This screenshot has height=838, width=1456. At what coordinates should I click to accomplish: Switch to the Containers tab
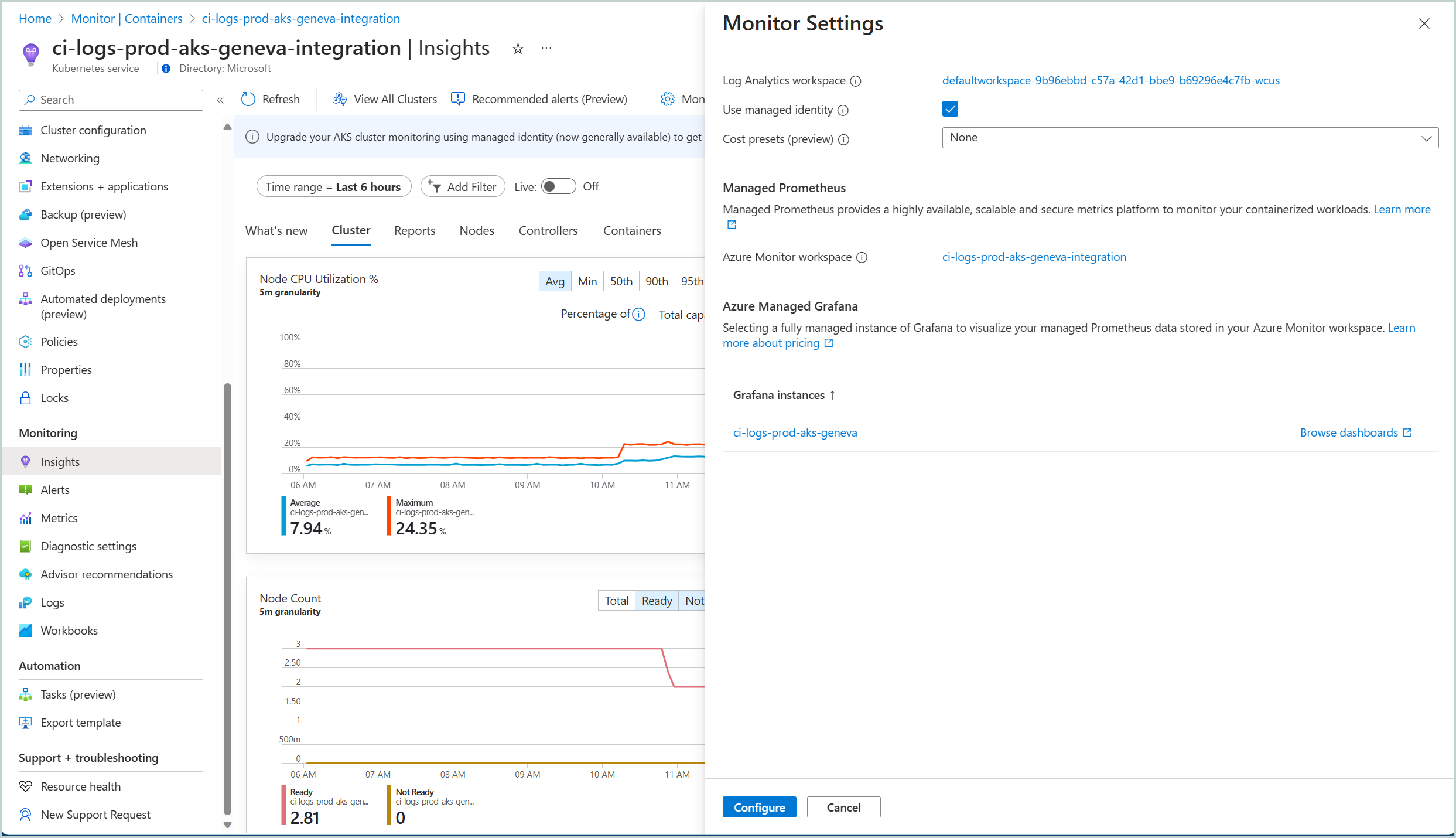(x=632, y=230)
